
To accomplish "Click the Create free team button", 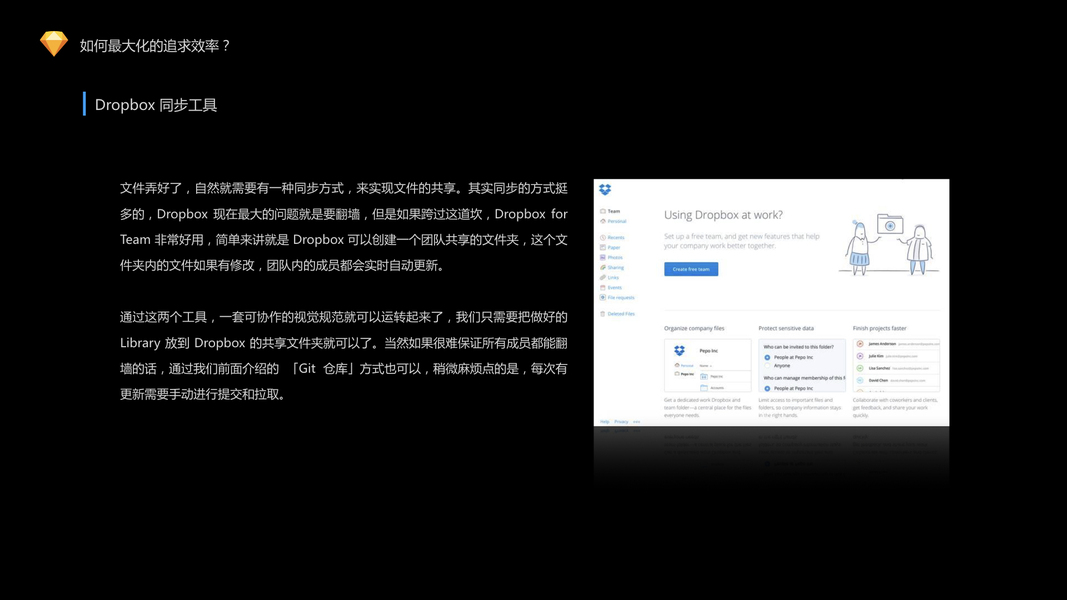I will (691, 269).
